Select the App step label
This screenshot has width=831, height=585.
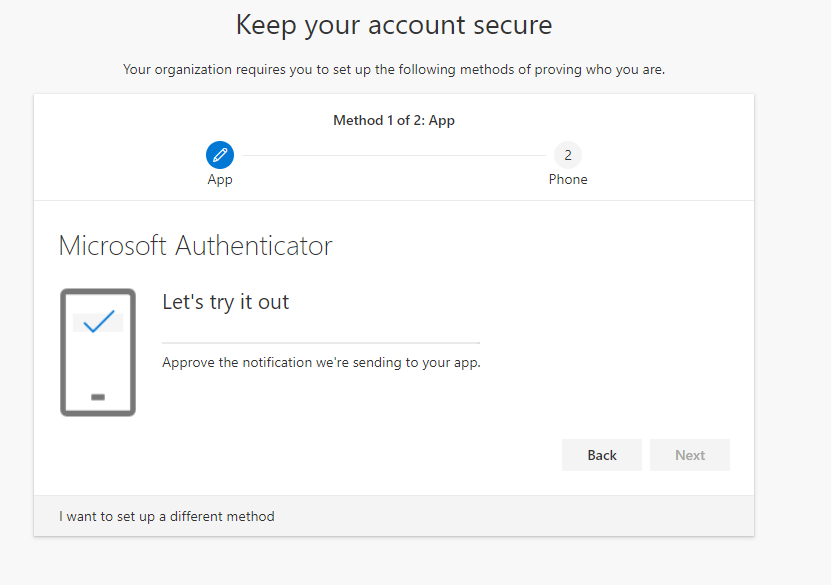tap(220, 180)
